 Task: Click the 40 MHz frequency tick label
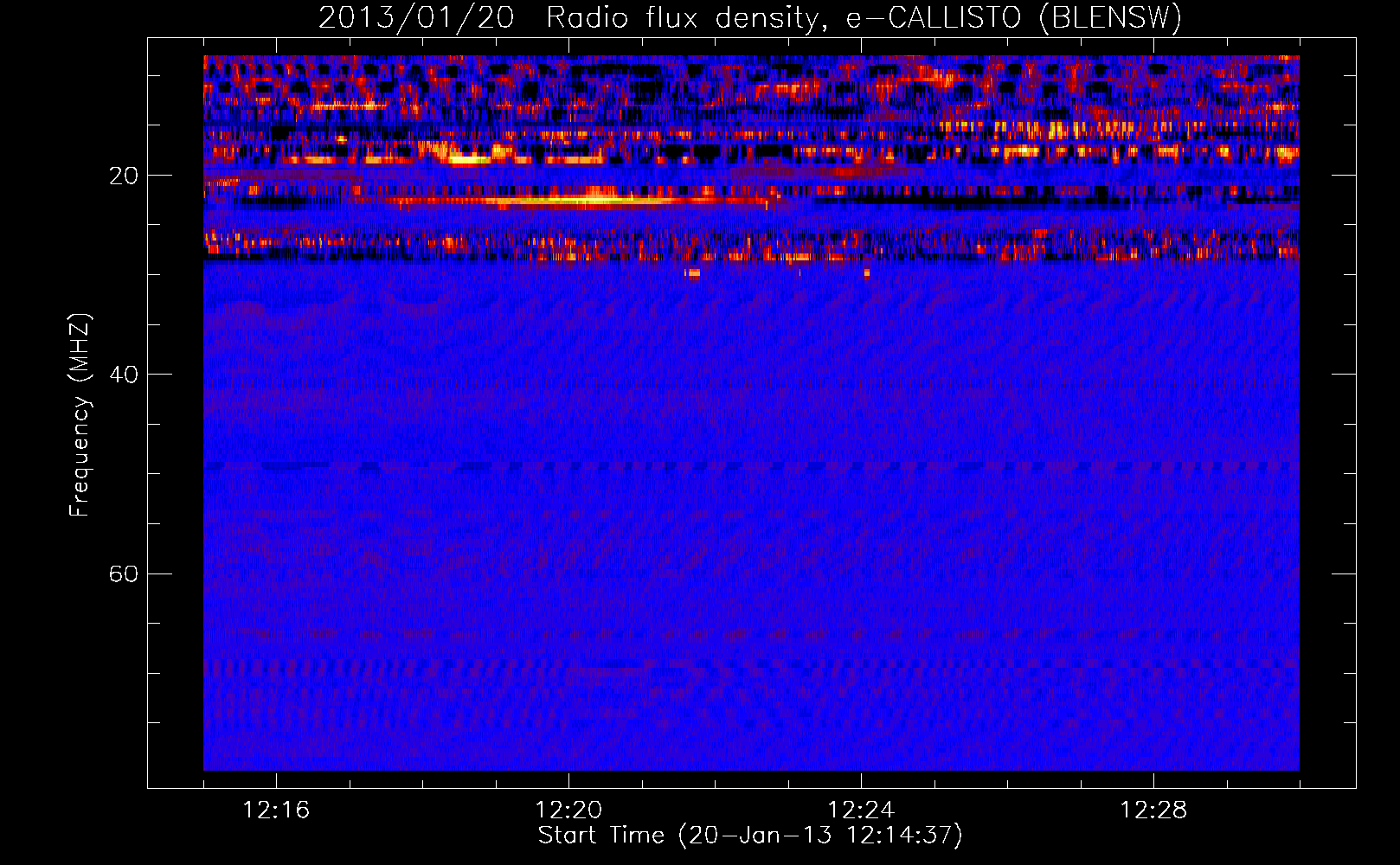(124, 375)
